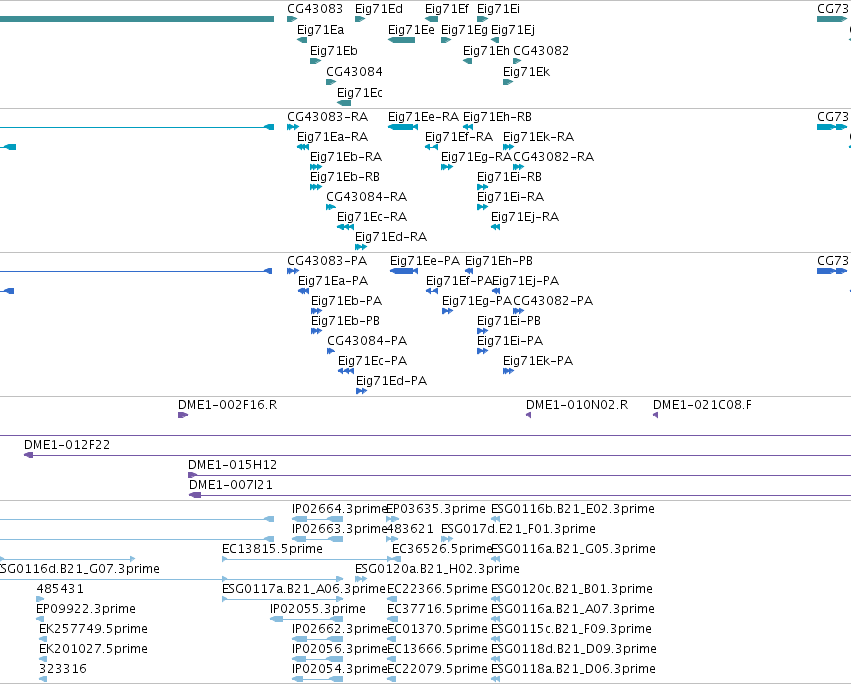Select transcript Eig71Ef-RA

459,137
